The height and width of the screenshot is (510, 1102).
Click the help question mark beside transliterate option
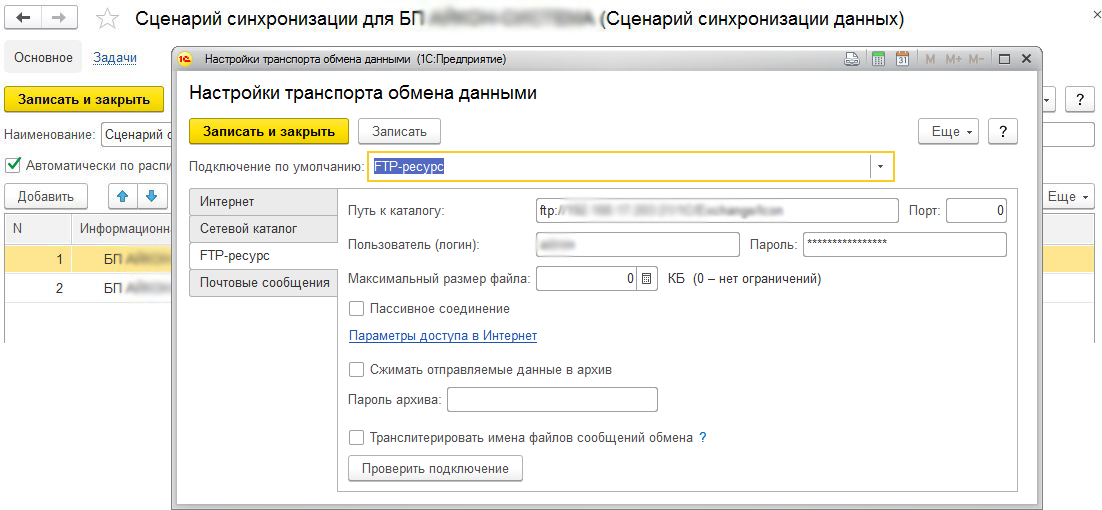pyautogui.click(x=703, y=437)
